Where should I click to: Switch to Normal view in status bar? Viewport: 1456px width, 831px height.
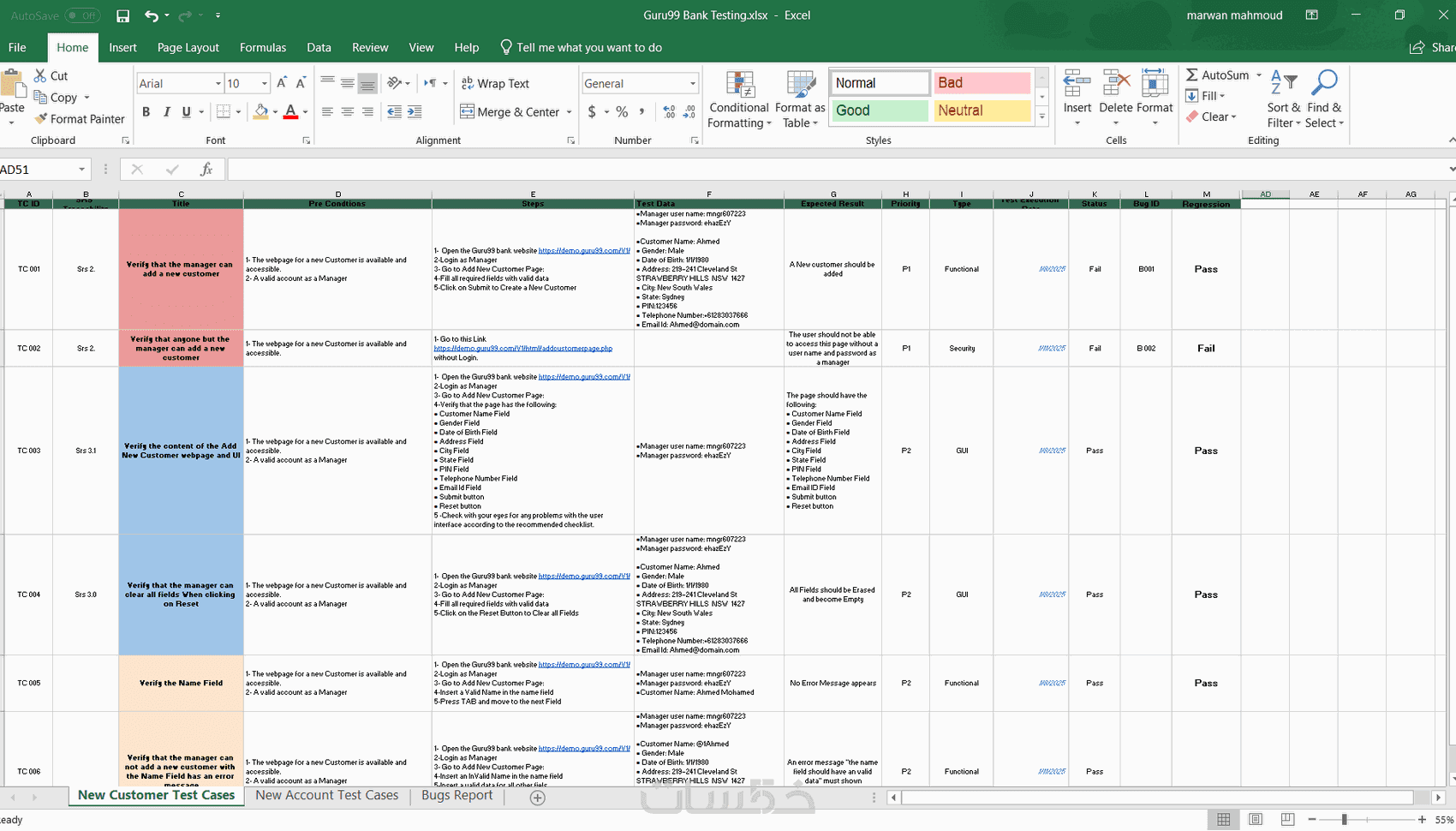pos(1224,820)
